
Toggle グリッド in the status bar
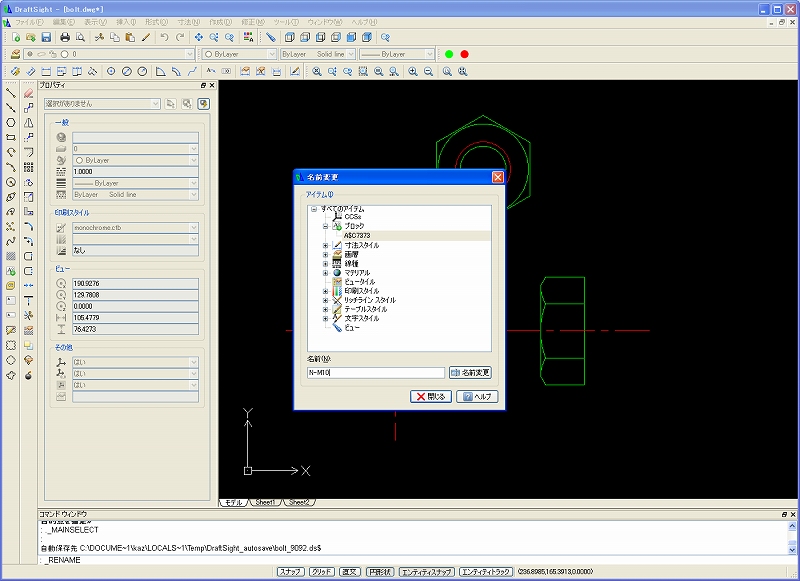tap(321, 572)
